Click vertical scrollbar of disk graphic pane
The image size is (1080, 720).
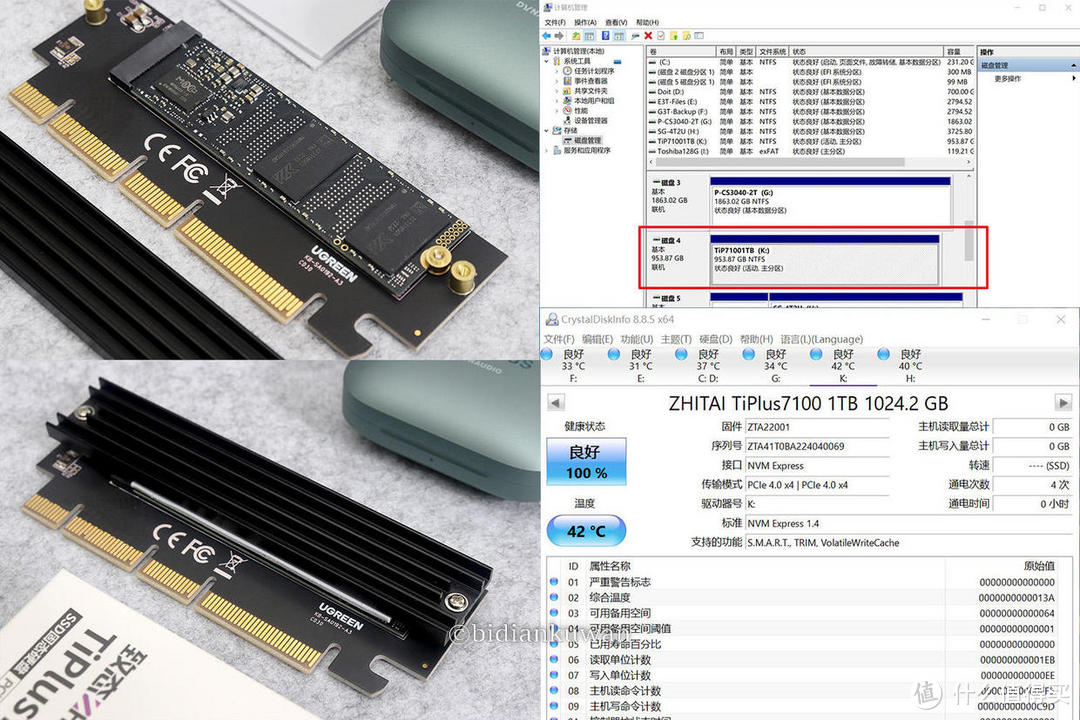(x=968, y=238)
